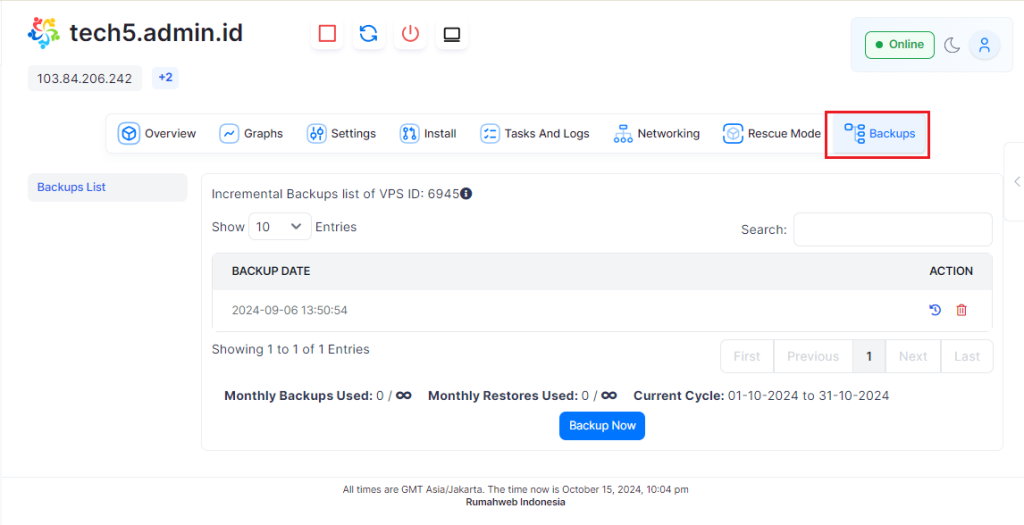
Task: Click the Showing 1 to 1 of 1 Entries text
Action: (x=291, y=349)
